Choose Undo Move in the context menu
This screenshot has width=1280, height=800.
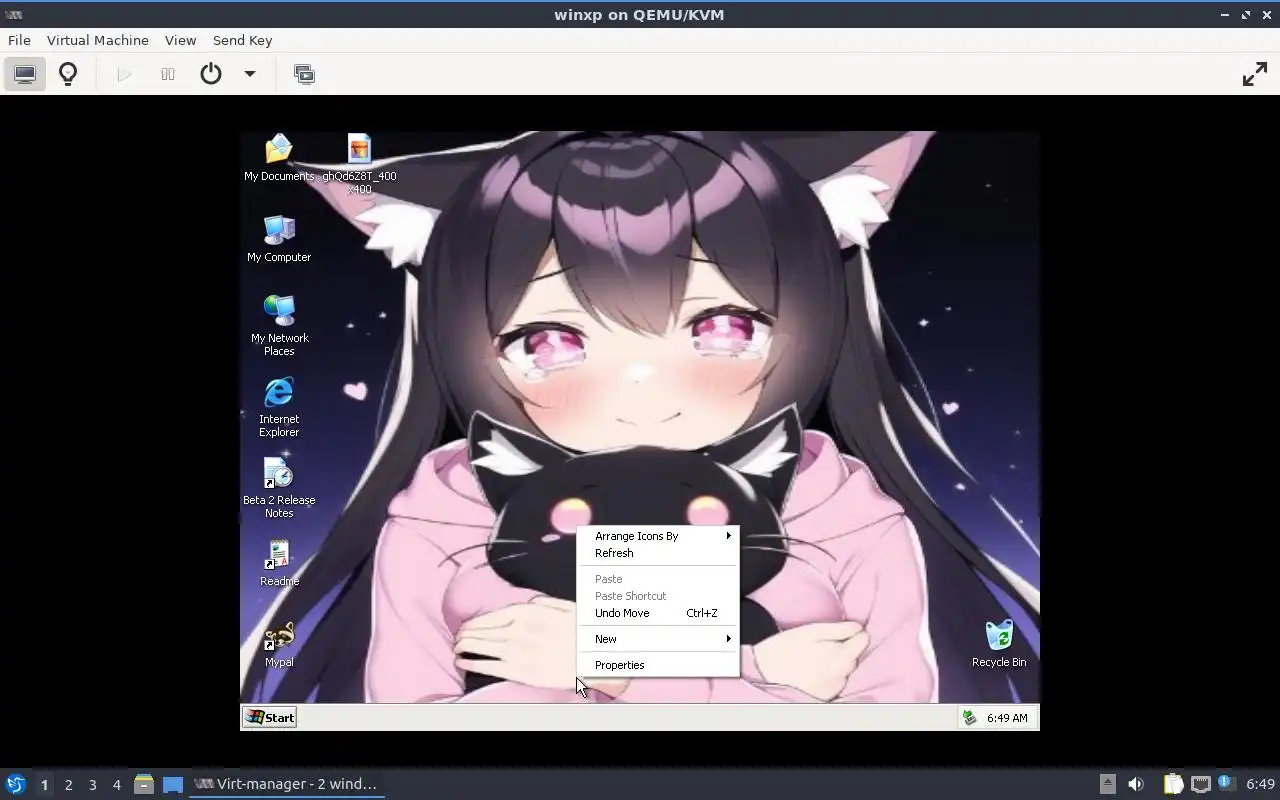658,613
